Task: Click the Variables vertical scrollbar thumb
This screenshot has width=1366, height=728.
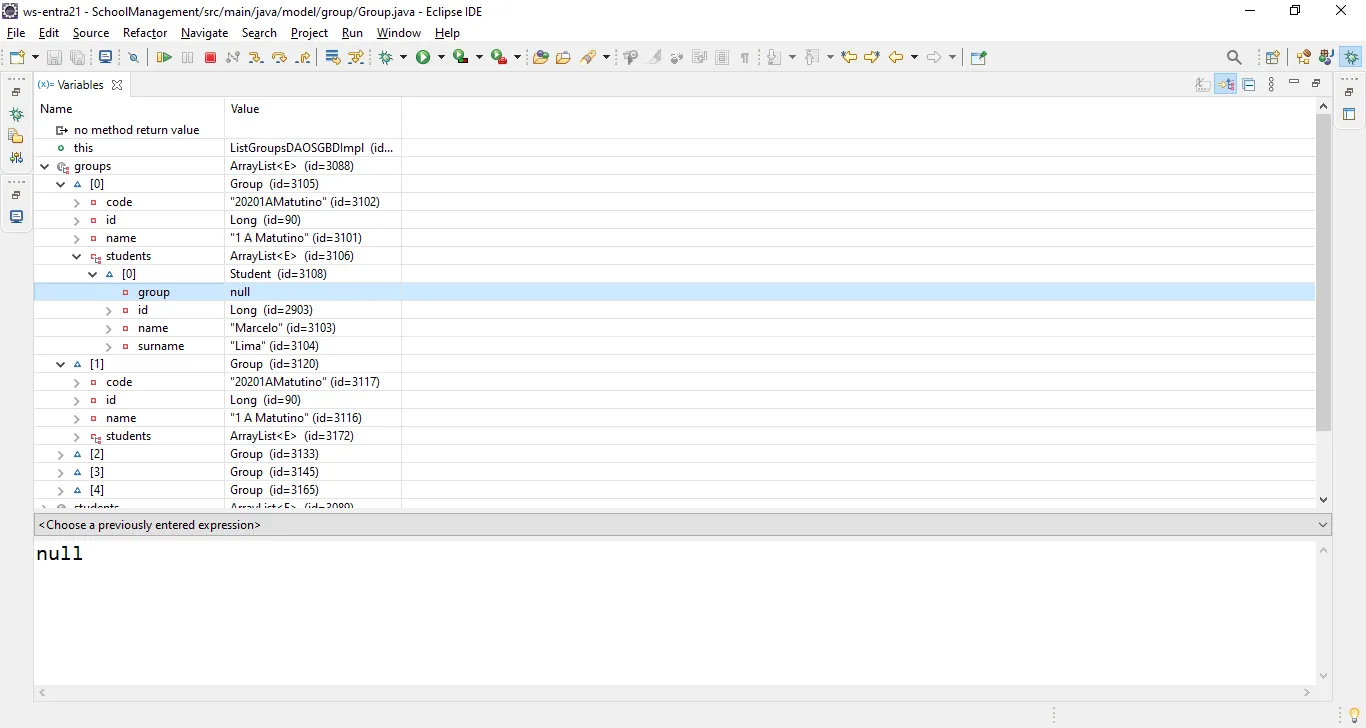Action: point(1324,272)
